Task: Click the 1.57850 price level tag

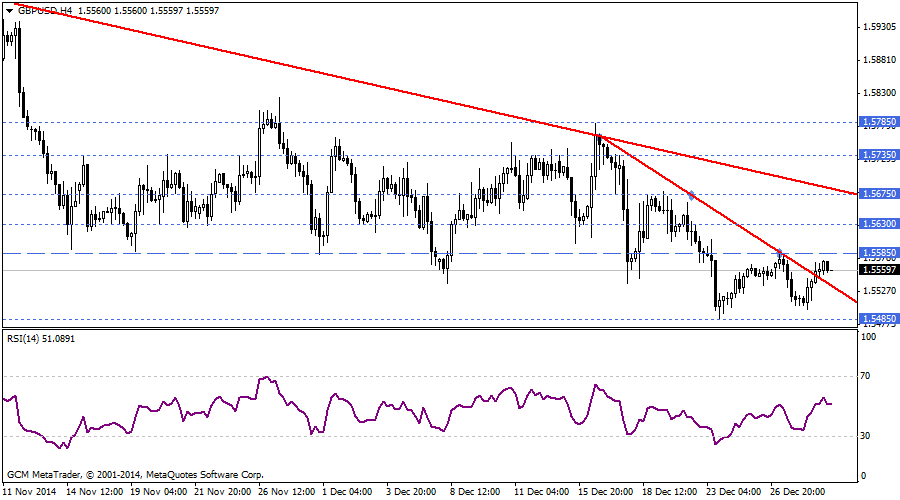Action: pyautogui.click(x=877, y=122)
